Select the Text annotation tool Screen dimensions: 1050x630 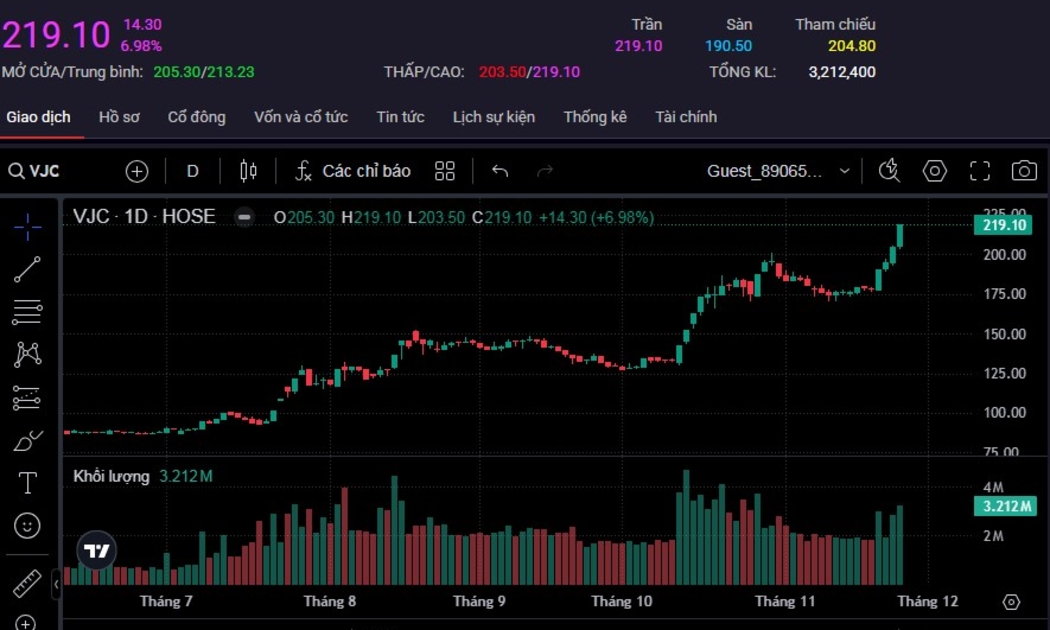coord(27,483)
